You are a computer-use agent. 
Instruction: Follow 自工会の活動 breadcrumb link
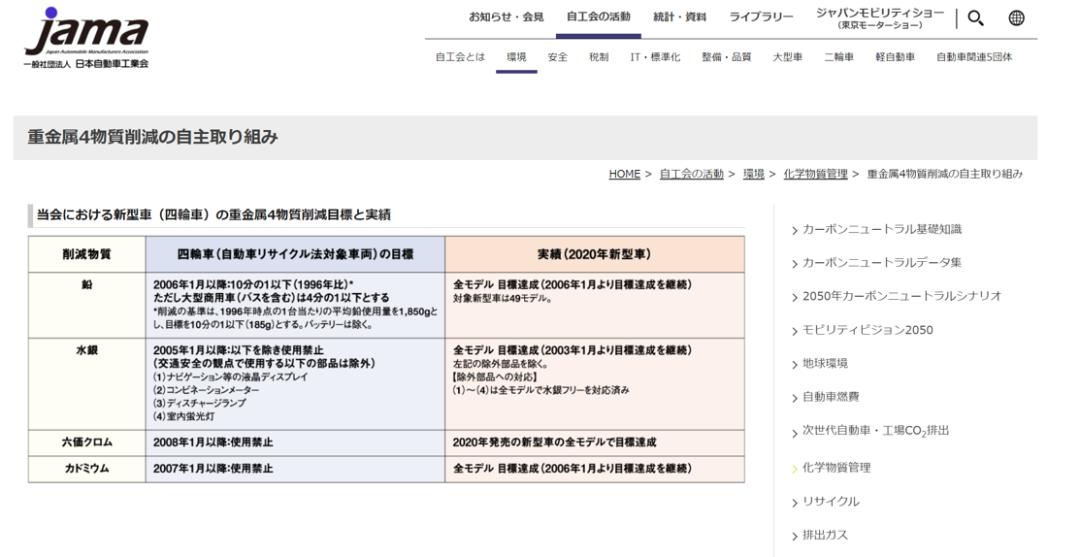pos(692,174)
